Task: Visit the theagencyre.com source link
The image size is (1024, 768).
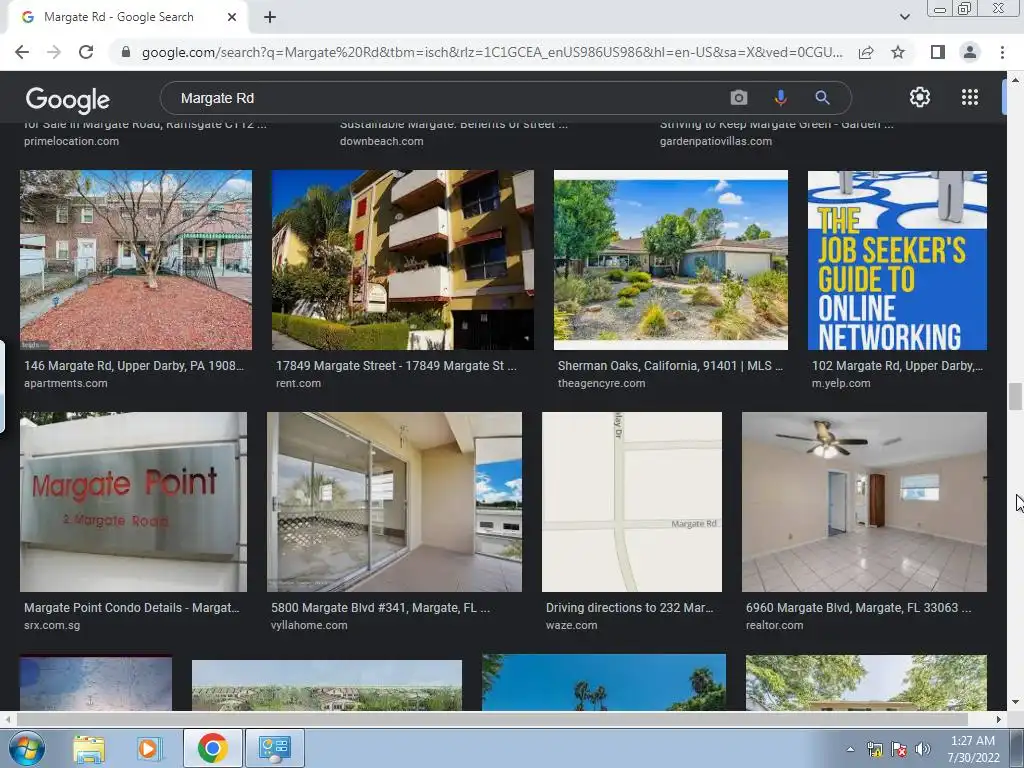Action: click(601, 383)
